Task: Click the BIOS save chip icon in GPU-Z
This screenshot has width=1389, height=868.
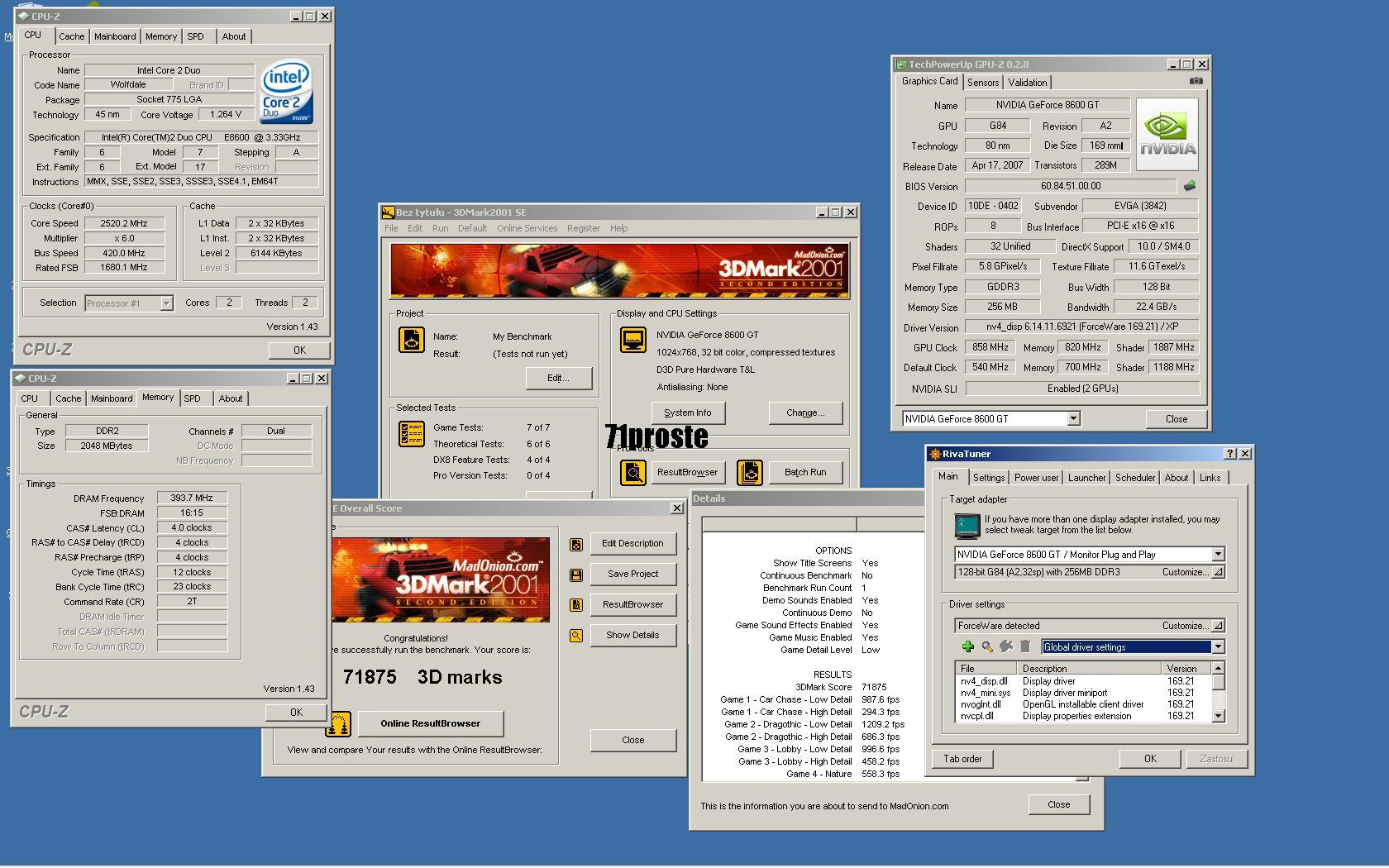Action: click(1190, 186)
